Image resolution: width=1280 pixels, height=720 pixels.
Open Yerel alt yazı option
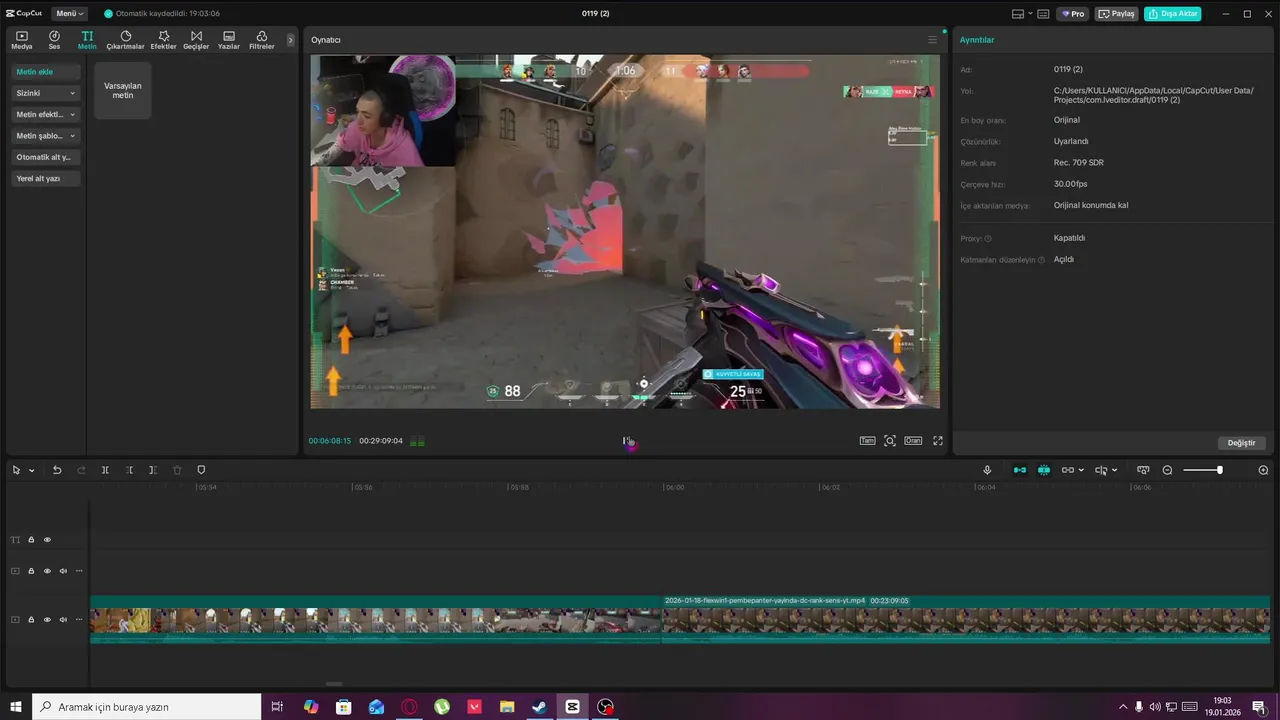(46, 178)
